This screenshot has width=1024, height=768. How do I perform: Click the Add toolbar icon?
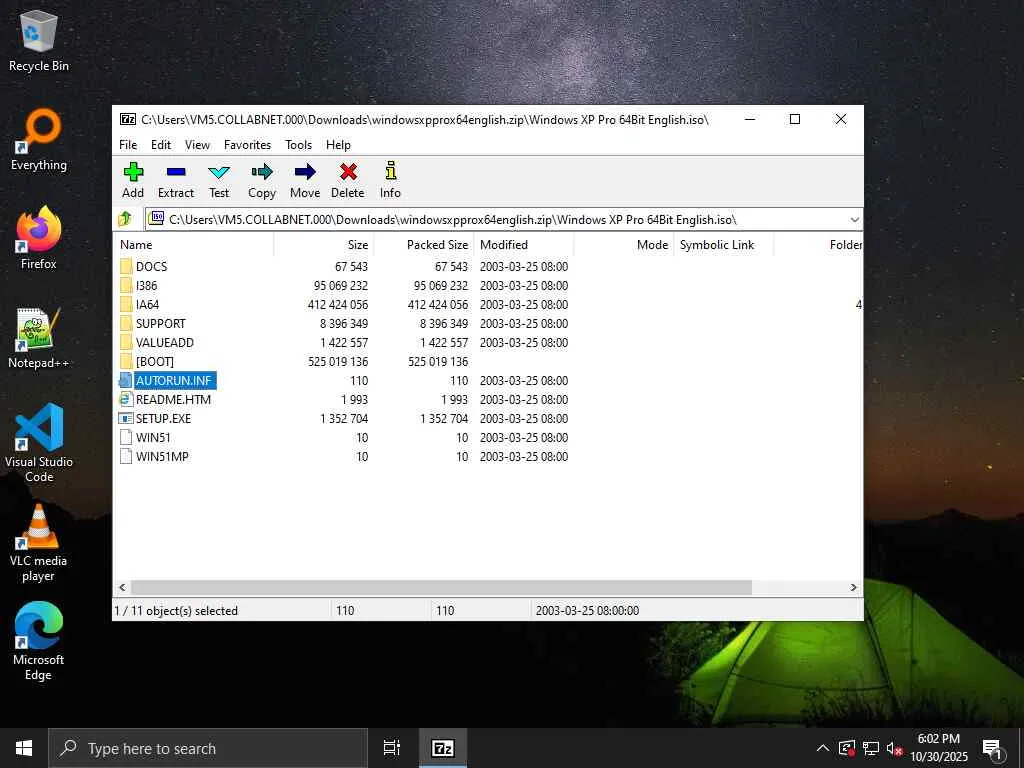click(133, 172)
